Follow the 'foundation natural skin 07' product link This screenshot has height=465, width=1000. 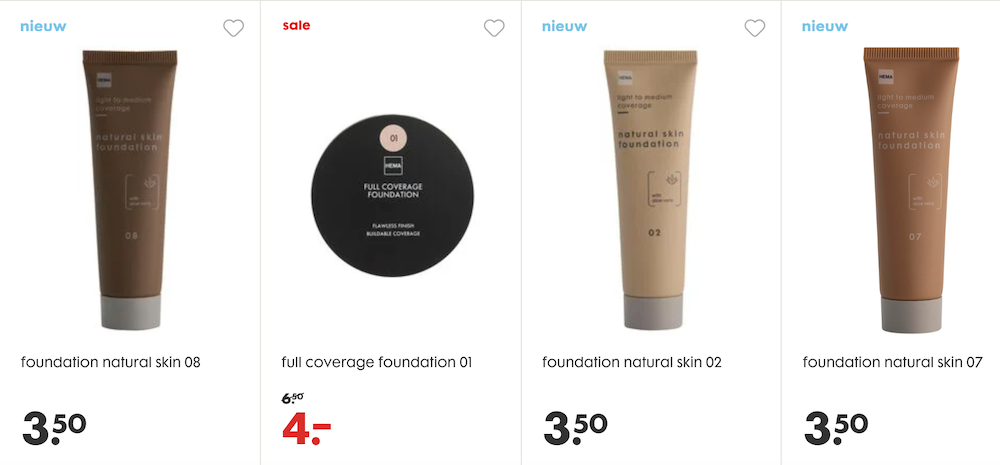pos(893,362)
